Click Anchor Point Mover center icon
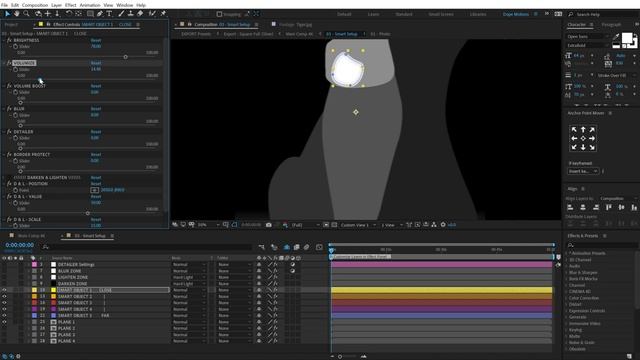Screen dimensions: 640x360 583,138
